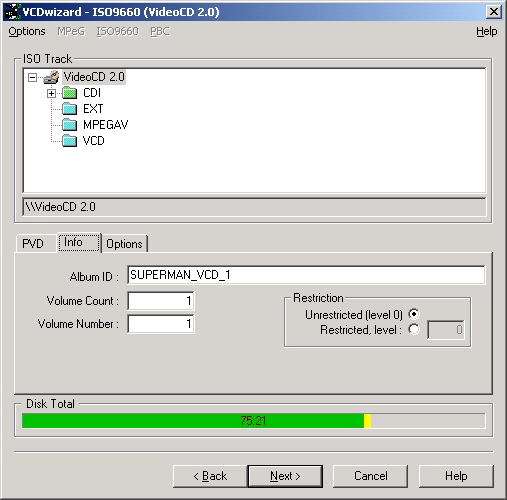The image size is (507, 500).
Task: Collapse the VideoCD 2.0 root node
Action: coord(32,78)
